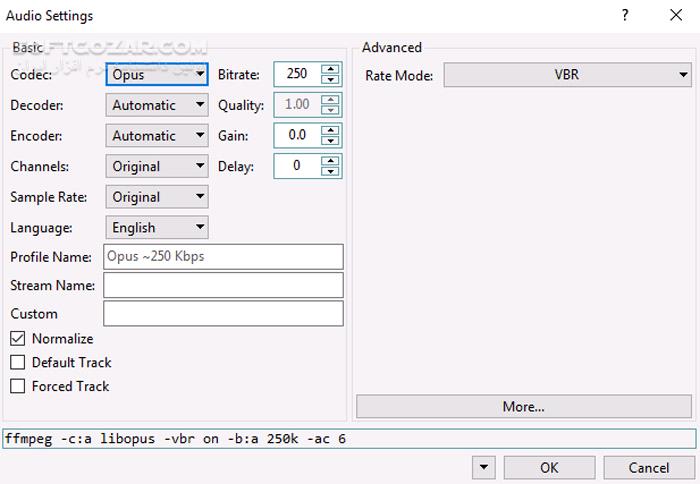700x484 pixels.
Task: Open the small dropdown arrow beside OK
Action: (484, 467)
